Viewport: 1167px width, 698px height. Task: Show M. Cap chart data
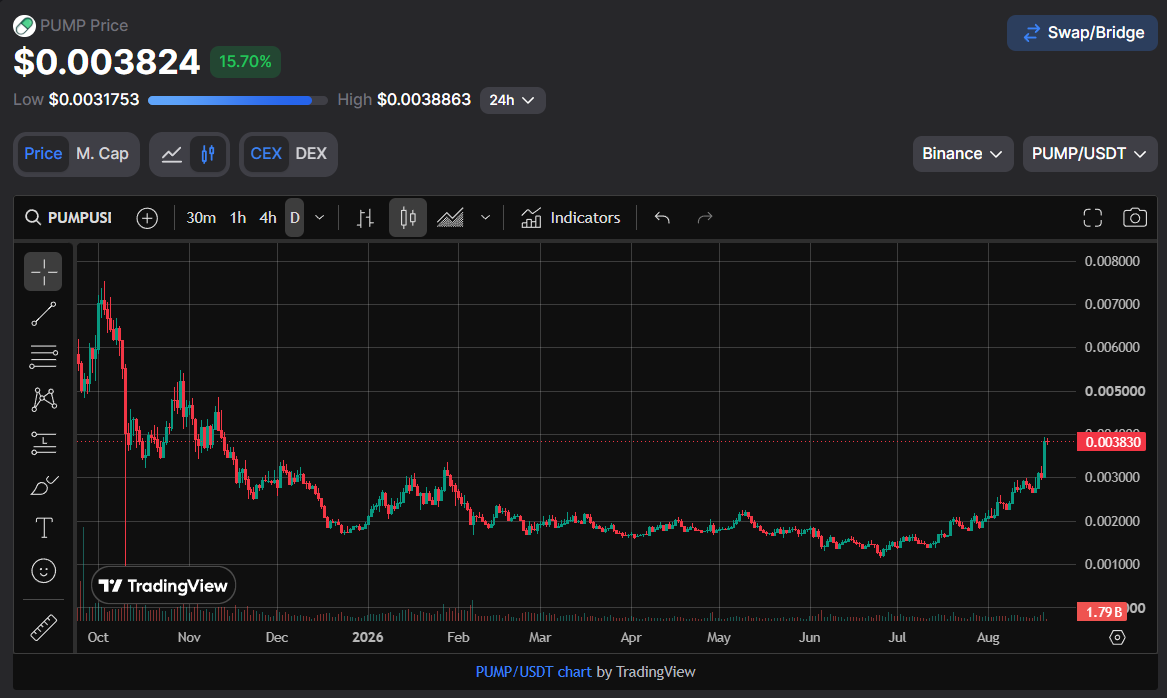[103, 154]
